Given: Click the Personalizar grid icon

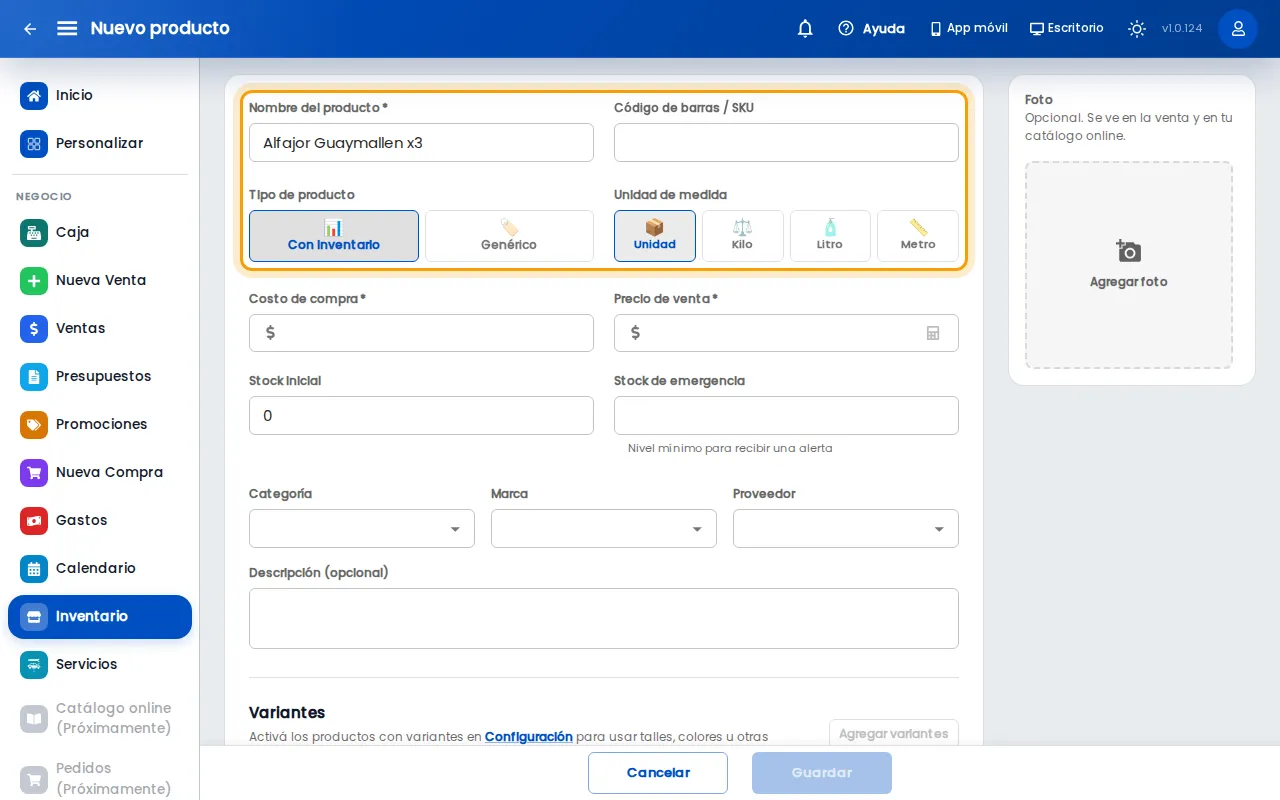Looking at the screenshot, I should [x=34, y=144].
